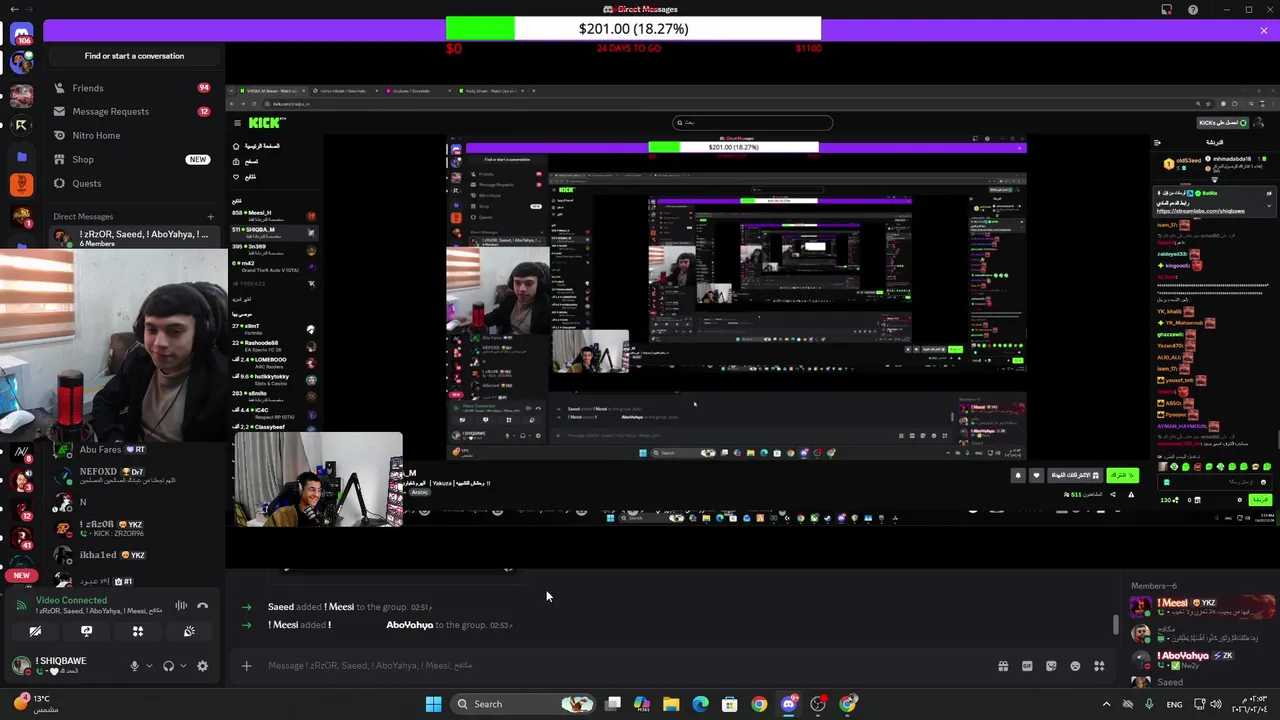The height and width of the screenshot is (720, 1280).
Task: Open AboYahya in members list
Action: 1202,660
